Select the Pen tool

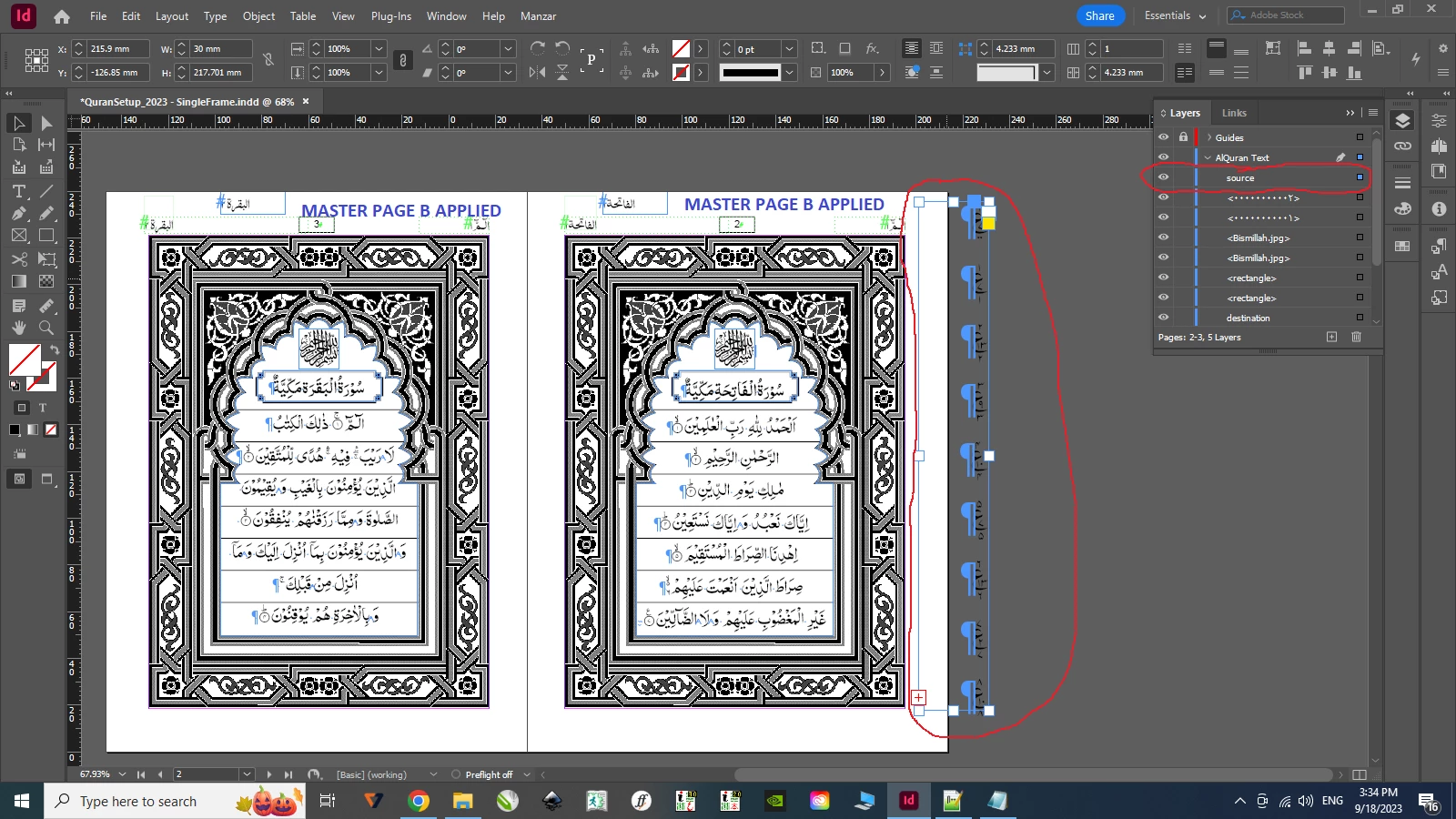pos(19,213)
